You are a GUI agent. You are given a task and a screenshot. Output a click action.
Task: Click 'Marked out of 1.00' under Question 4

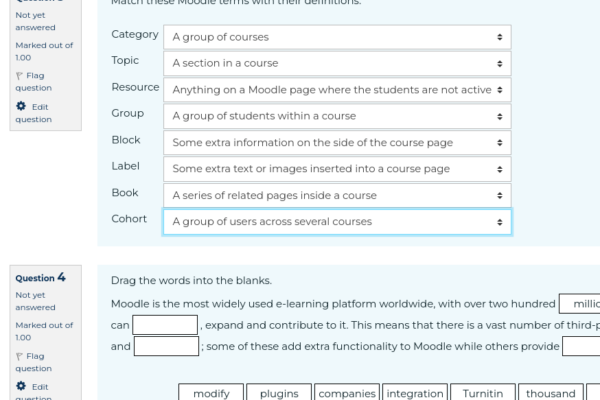click(44, 331)
